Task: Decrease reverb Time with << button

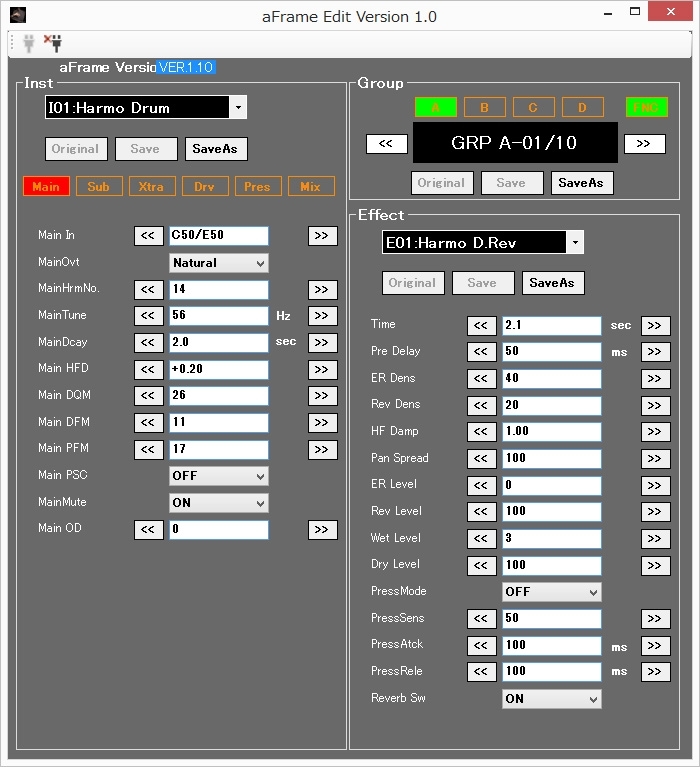Action: click(x=481, y=326)
